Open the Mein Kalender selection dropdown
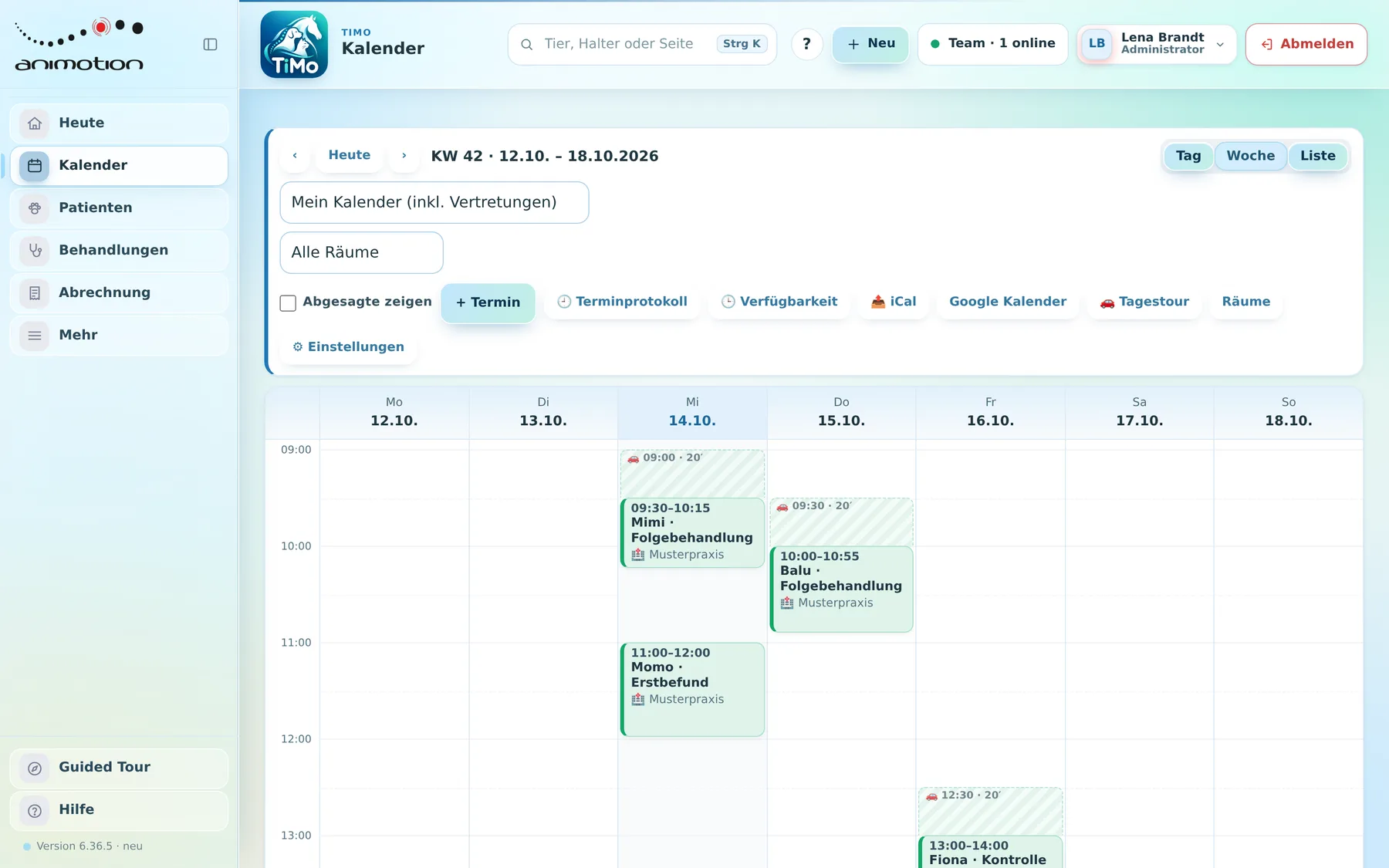This screenshot has height=868, width=1389. tap(434, 203)
